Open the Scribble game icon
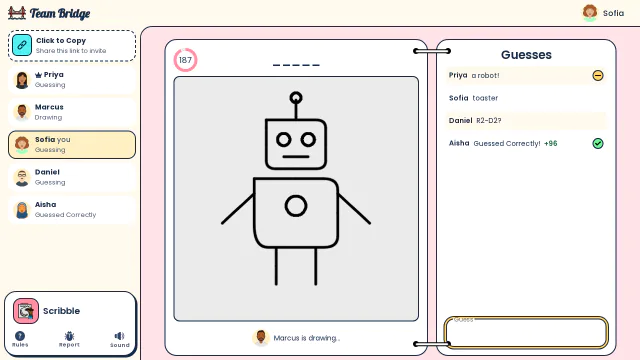This screenshot has height=360, width=640. point(26,311)
